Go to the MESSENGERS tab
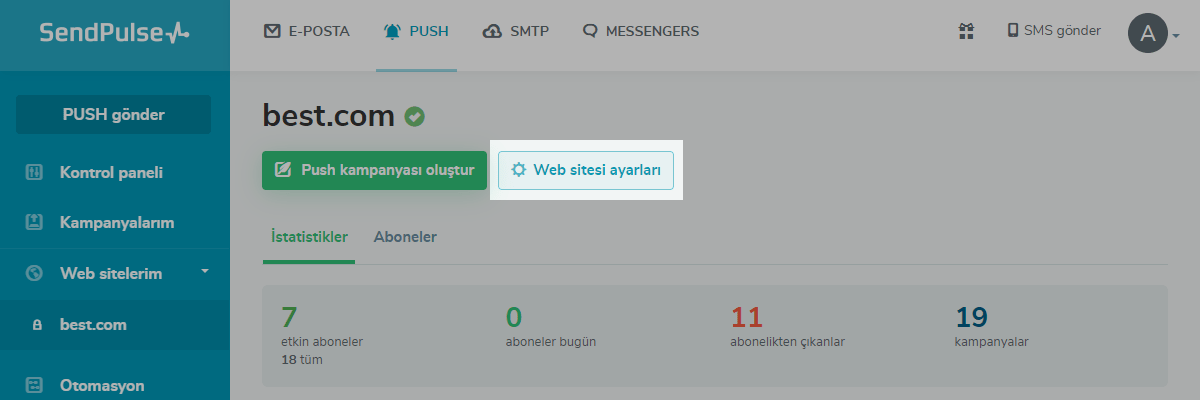Screen dimensions: 1200x400 641,31
